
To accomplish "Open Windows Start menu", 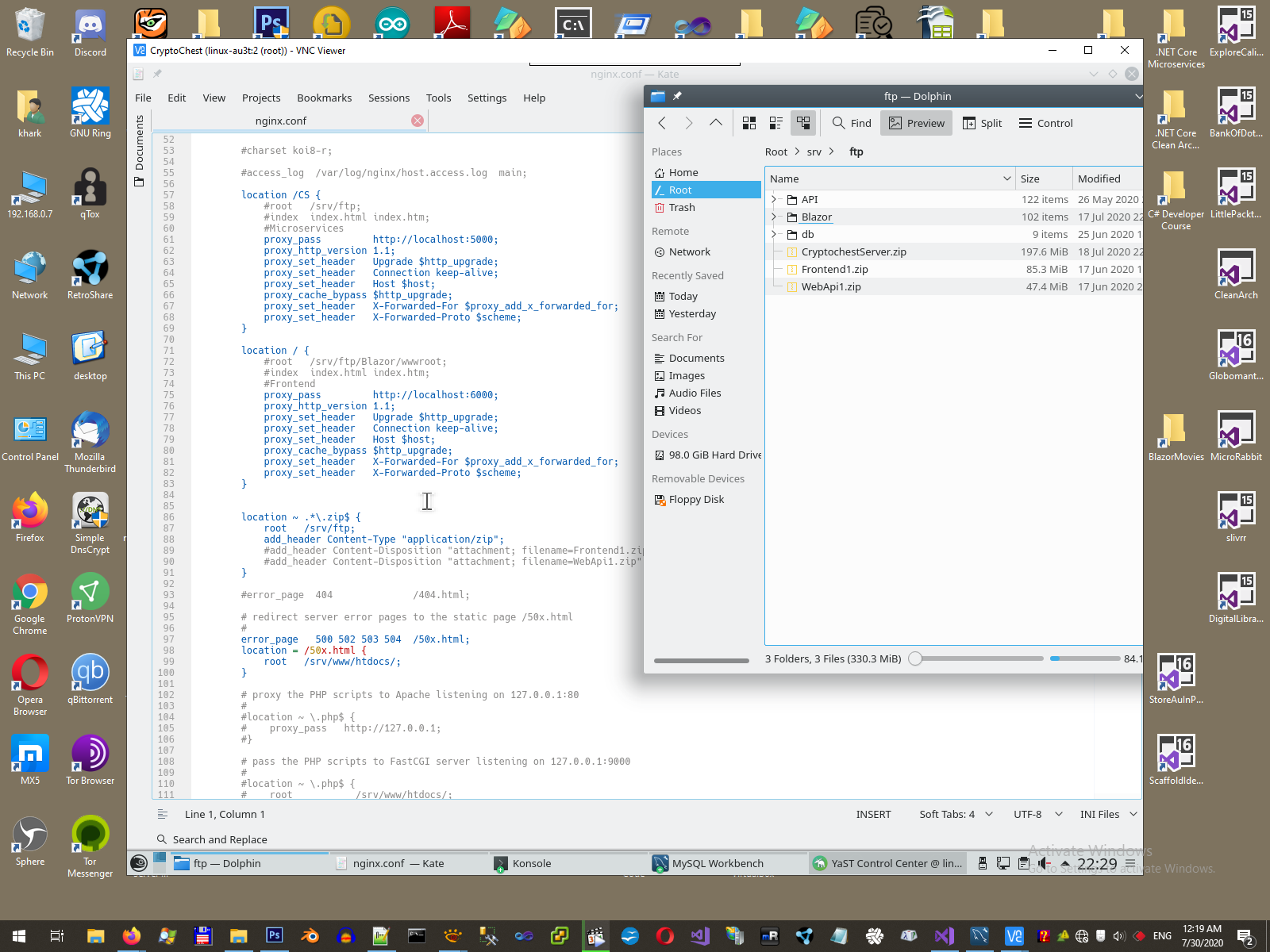I will (x=19, y=936).
